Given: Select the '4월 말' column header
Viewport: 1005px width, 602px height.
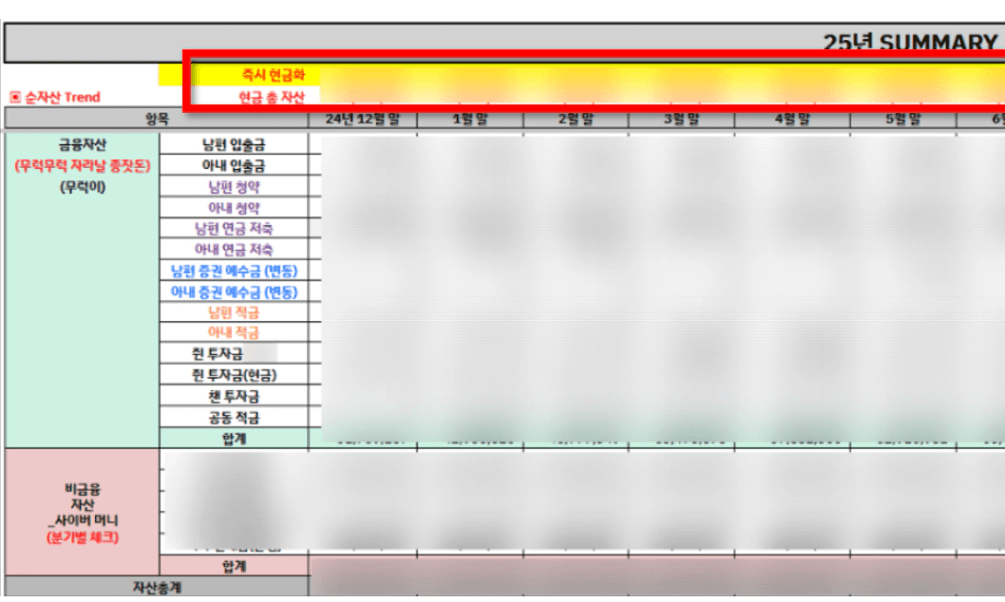Looking at the screenshot, I should pos(792,119).
